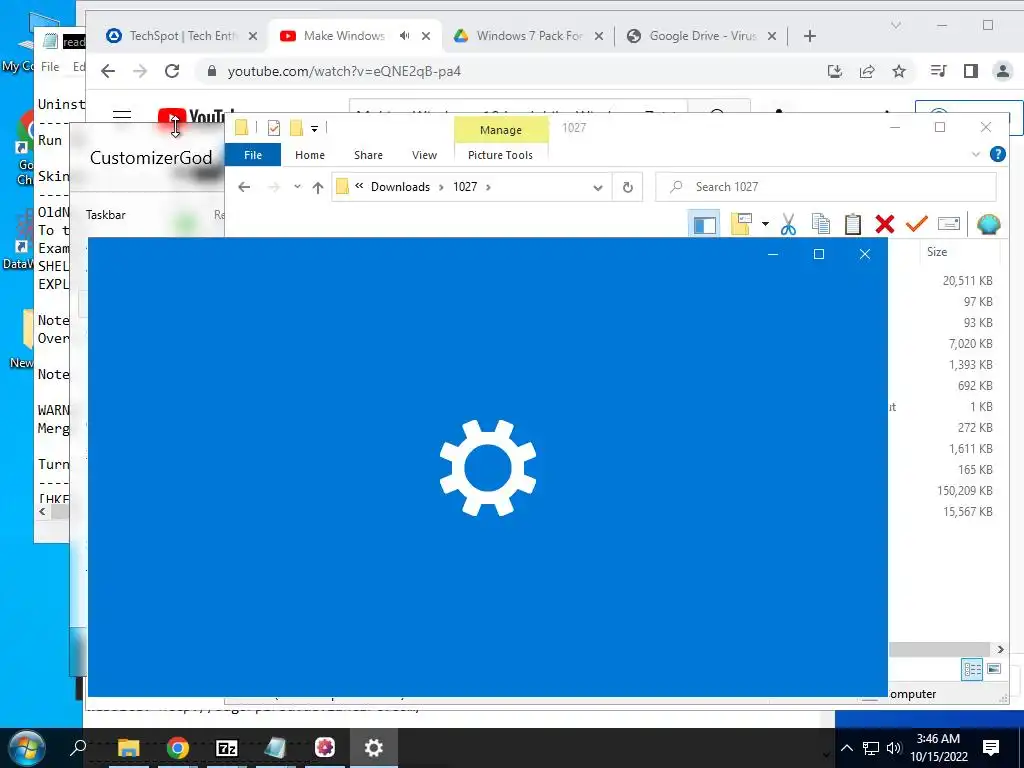Viewport: 1024px width, 768px height.
Task: Close the TechSpot tab
Action: pos(253,36)
